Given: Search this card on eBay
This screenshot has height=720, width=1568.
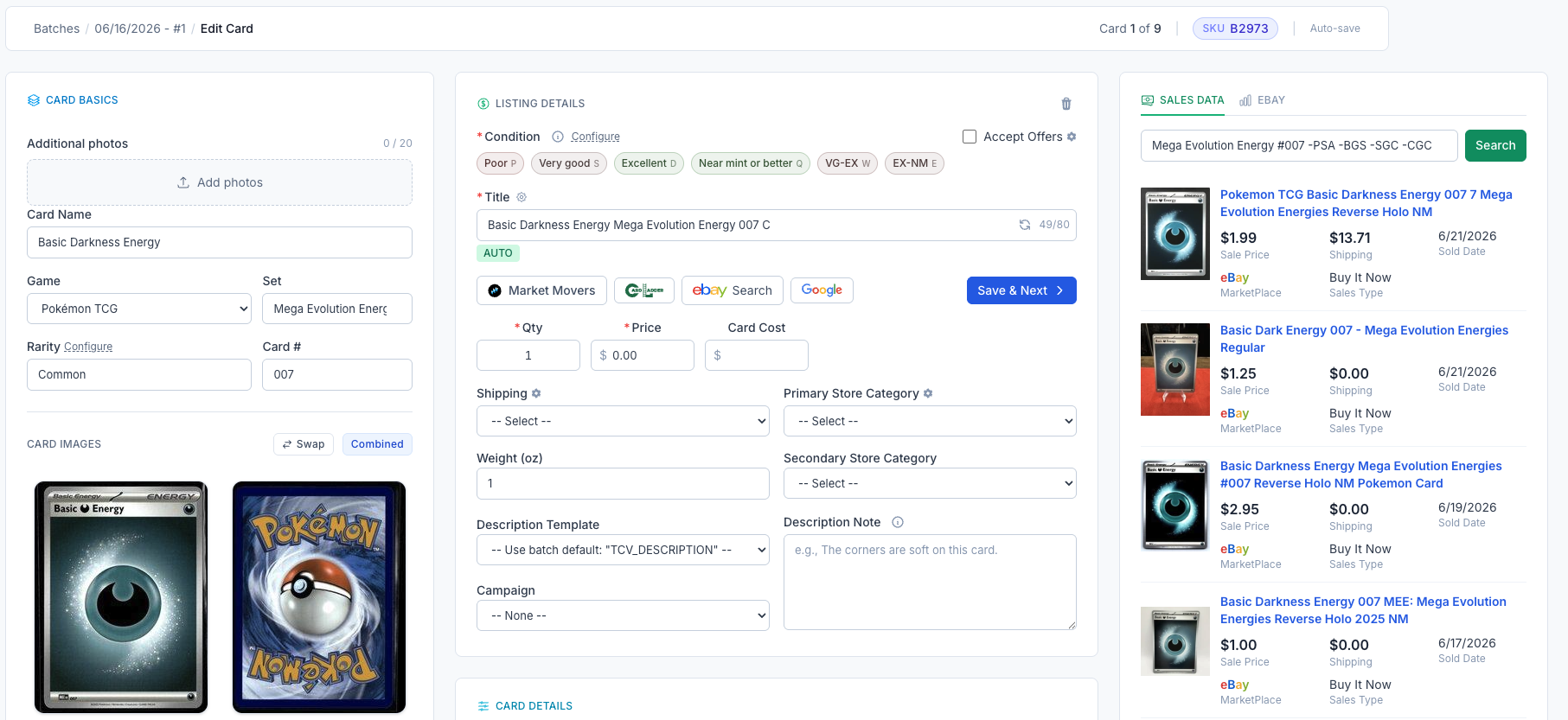Looking at the screenshot, I should coord(733,290).
